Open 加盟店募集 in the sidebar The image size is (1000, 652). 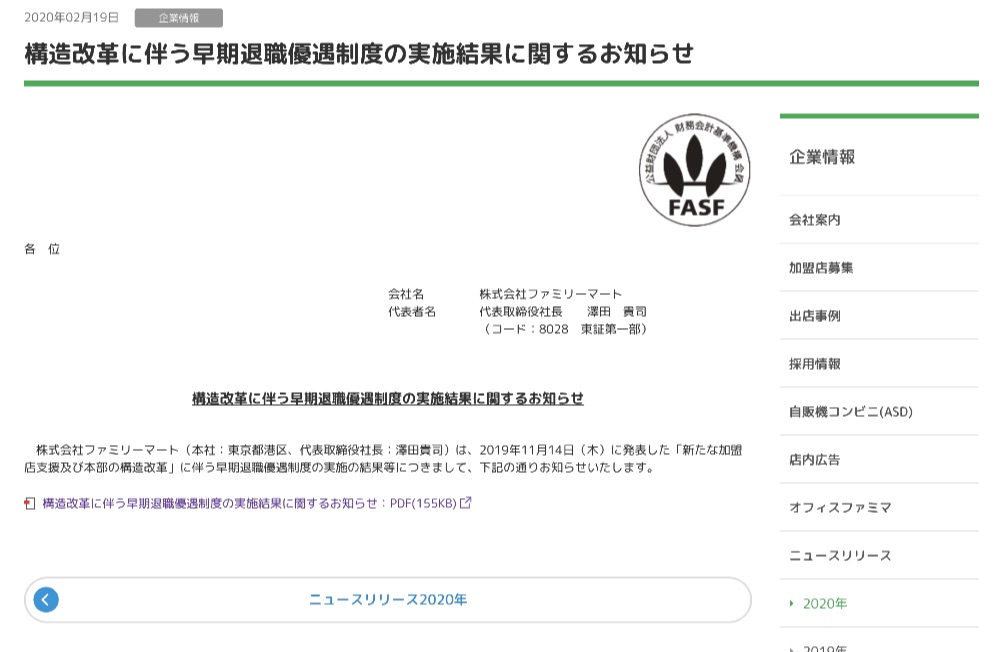879,267
